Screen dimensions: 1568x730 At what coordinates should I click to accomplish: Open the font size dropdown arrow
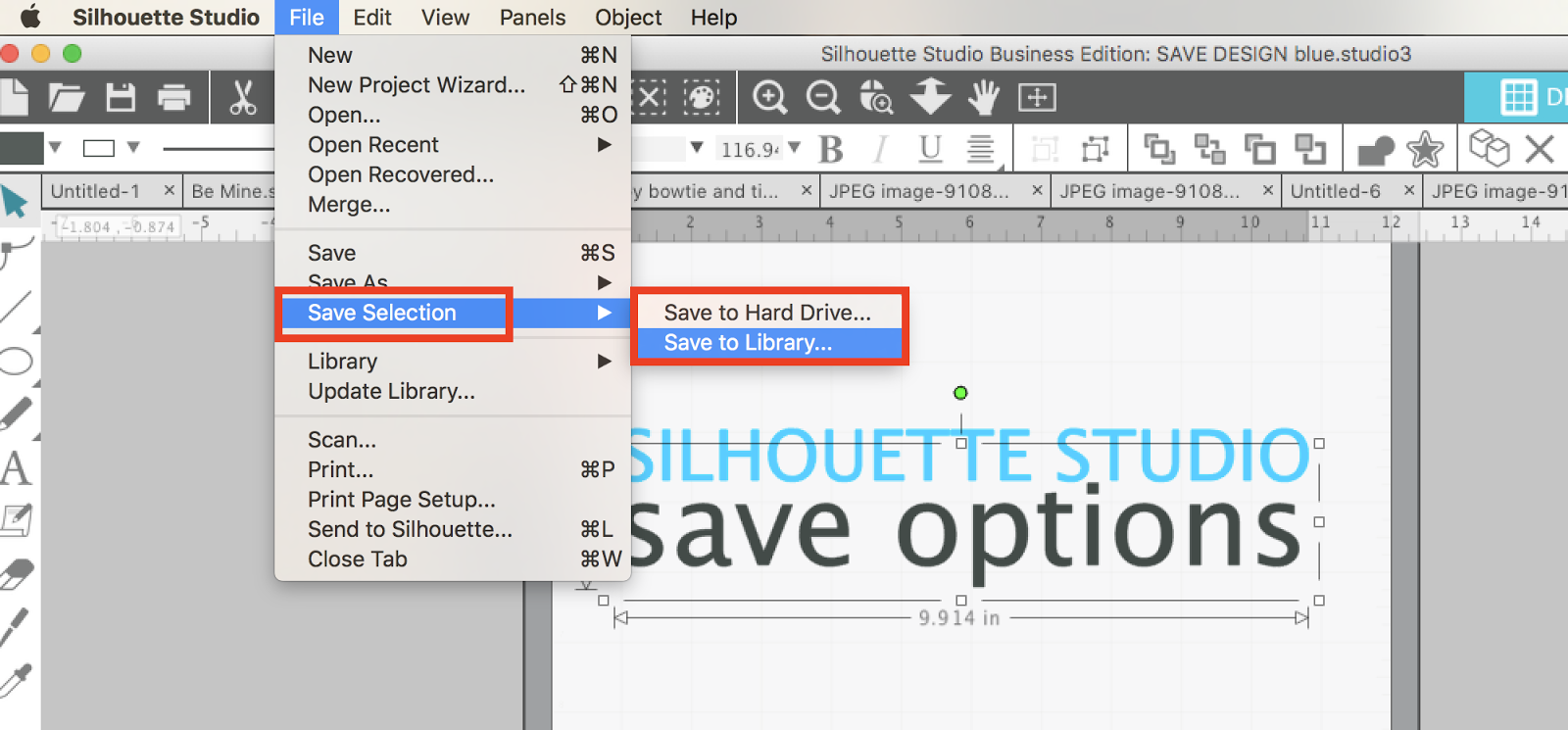pos(794,148)
